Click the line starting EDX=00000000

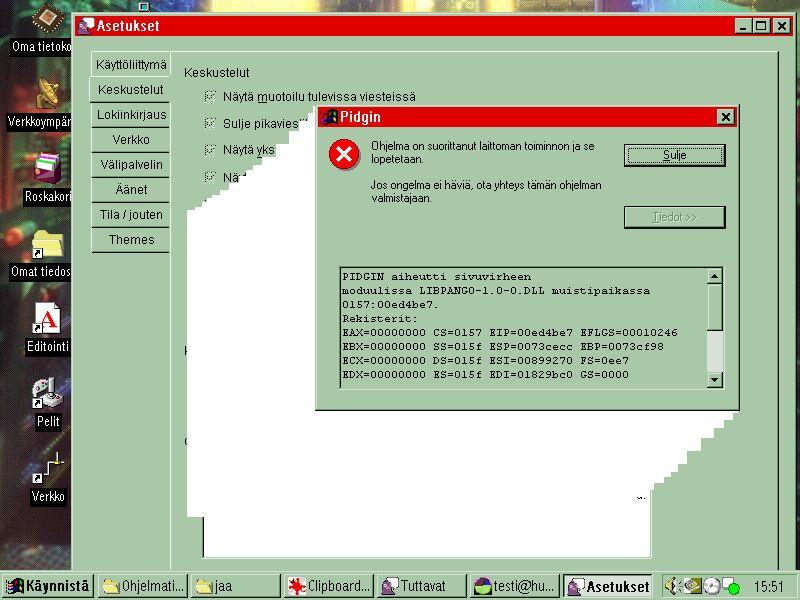[x=485, y=374]
